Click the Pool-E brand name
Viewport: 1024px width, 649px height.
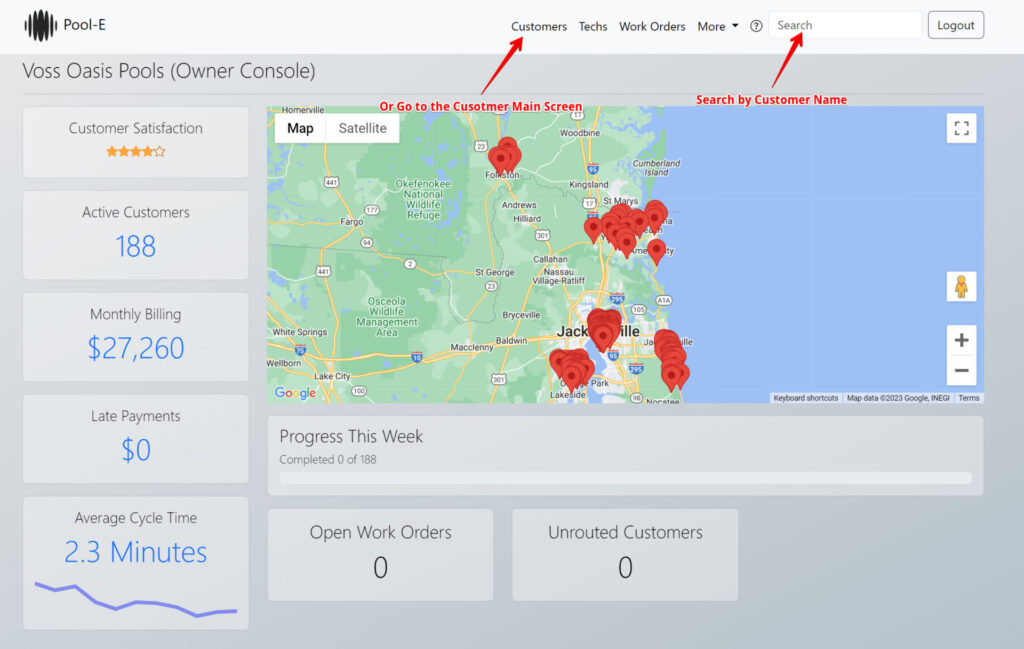tap(84, 25)
